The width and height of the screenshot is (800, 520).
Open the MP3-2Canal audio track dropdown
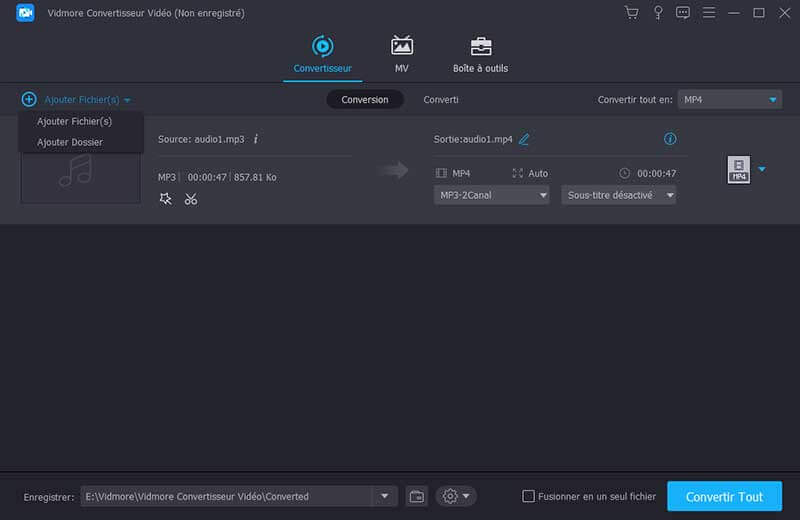point(491,195)
